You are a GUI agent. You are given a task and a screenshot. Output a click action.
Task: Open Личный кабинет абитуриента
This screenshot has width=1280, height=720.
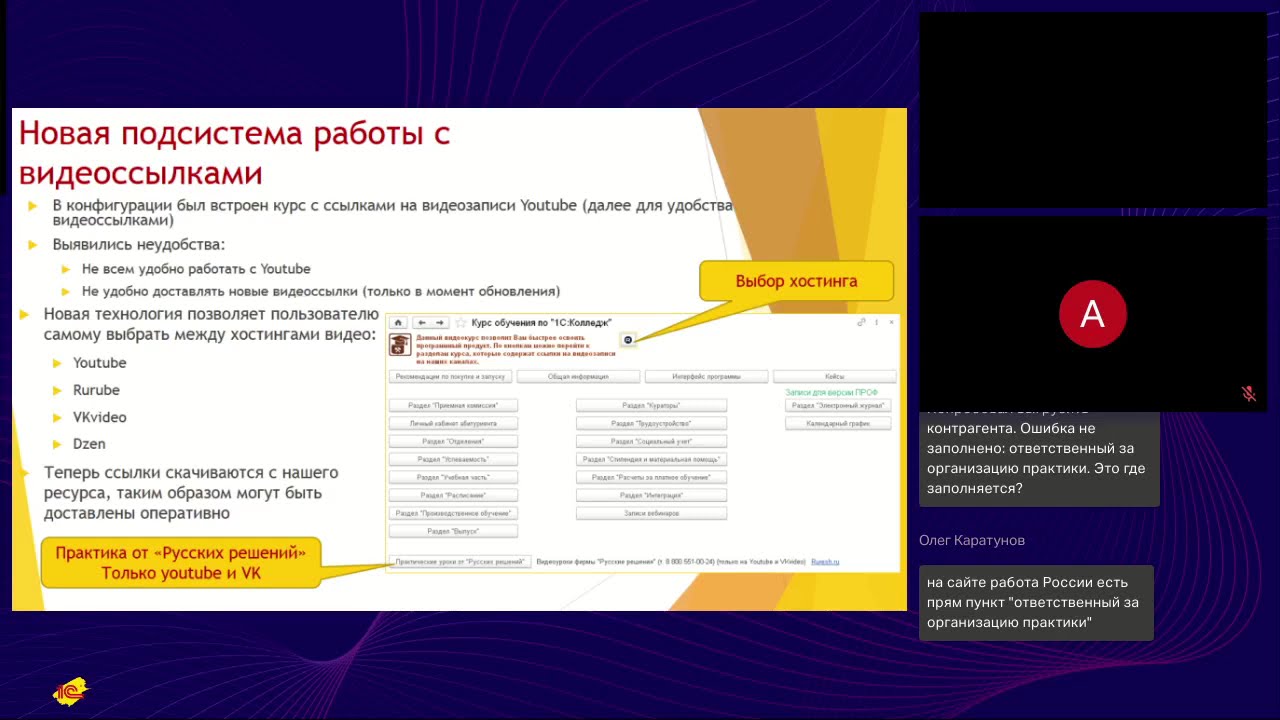pos(453,423)
